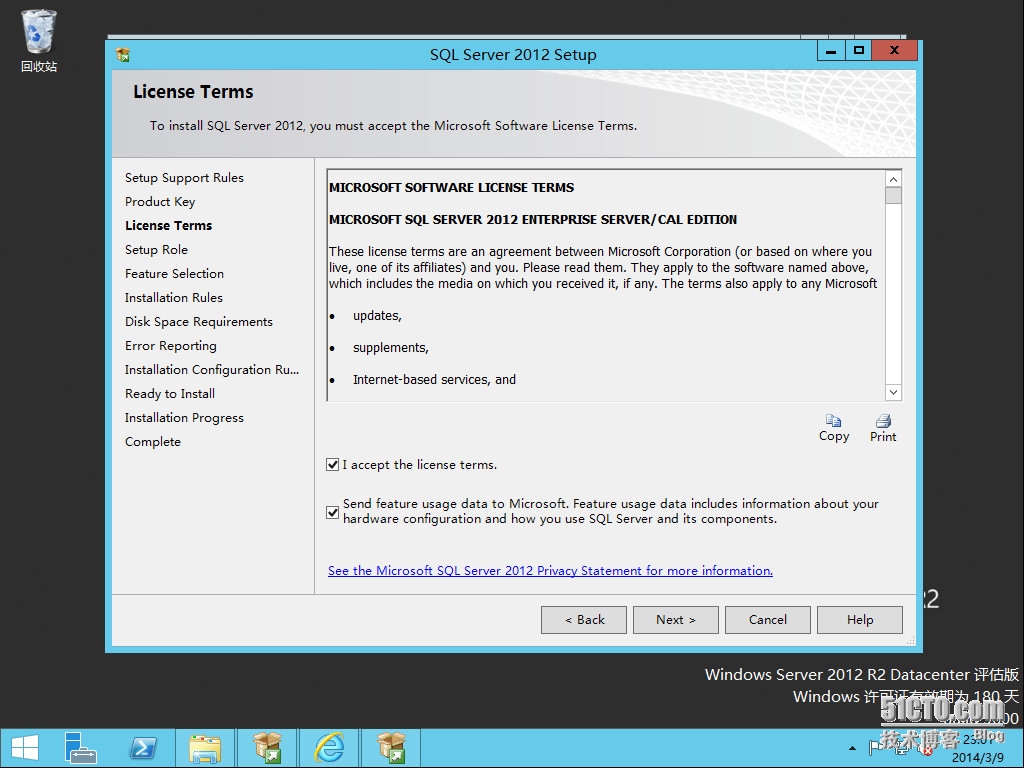The height and width of the screenshot is (768, 1024).
Task: Open the Windows Start button
Action: click(x=25, y=748)
